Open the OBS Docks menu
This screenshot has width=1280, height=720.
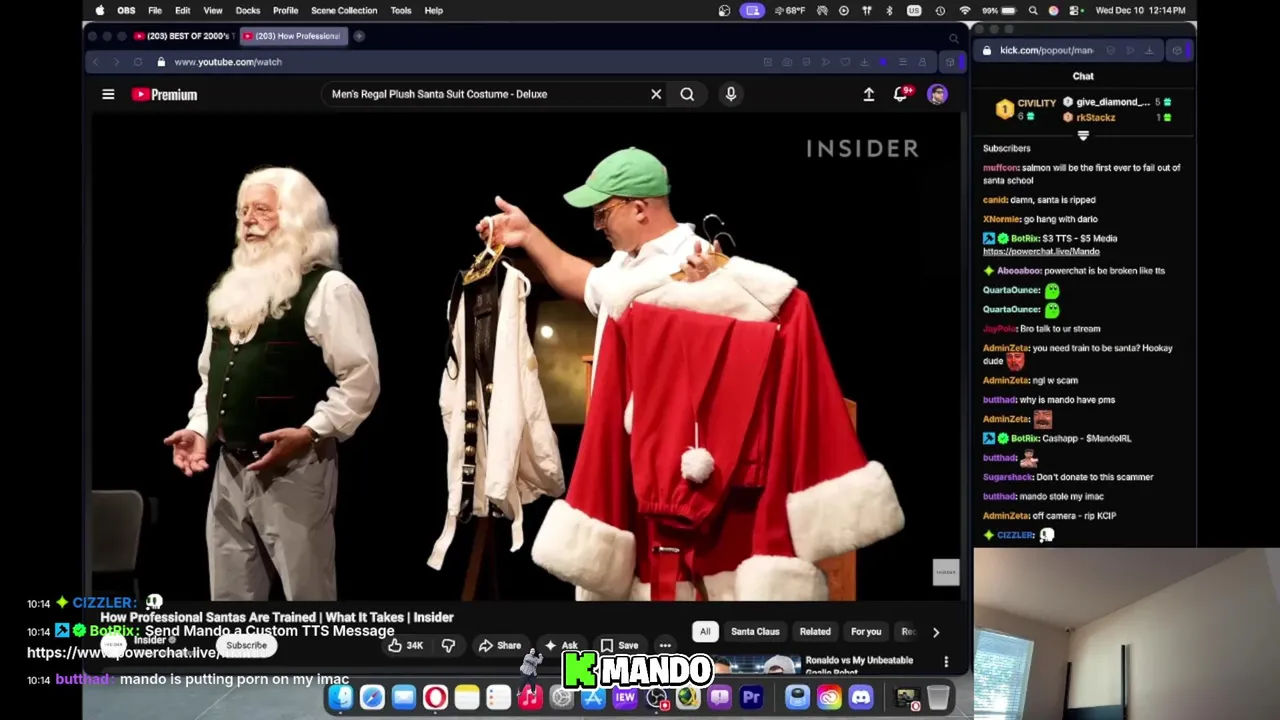tap(248, 10)
